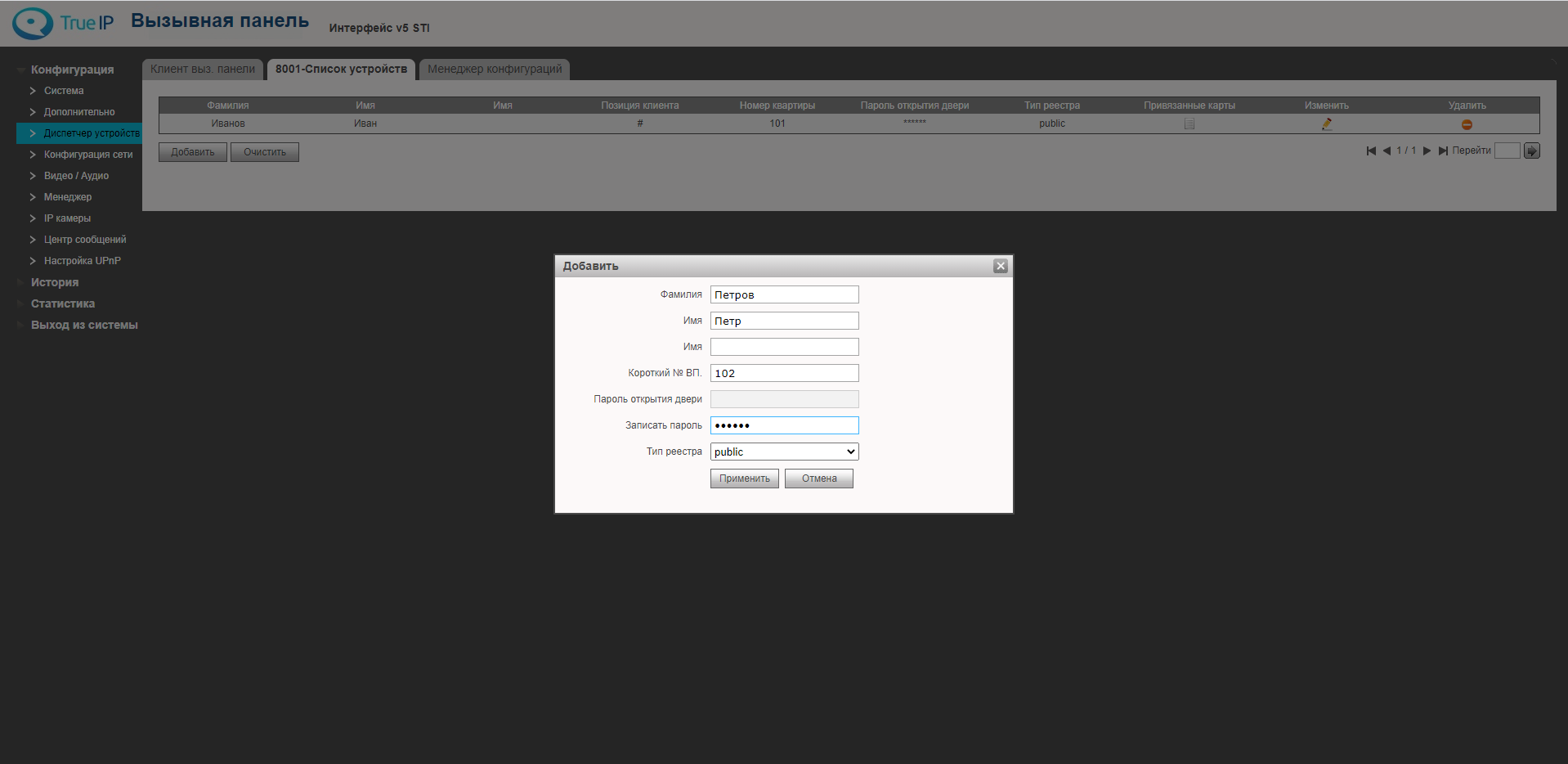Close the Добавить dialog with X
Viewport: 1568px width, 764px height.
[x=1000, y=266]
